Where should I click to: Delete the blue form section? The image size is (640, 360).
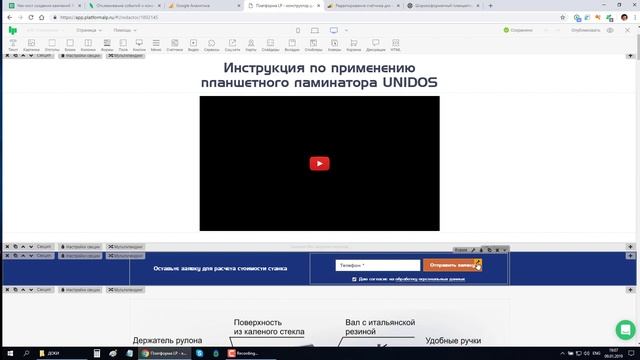(7, 256)
